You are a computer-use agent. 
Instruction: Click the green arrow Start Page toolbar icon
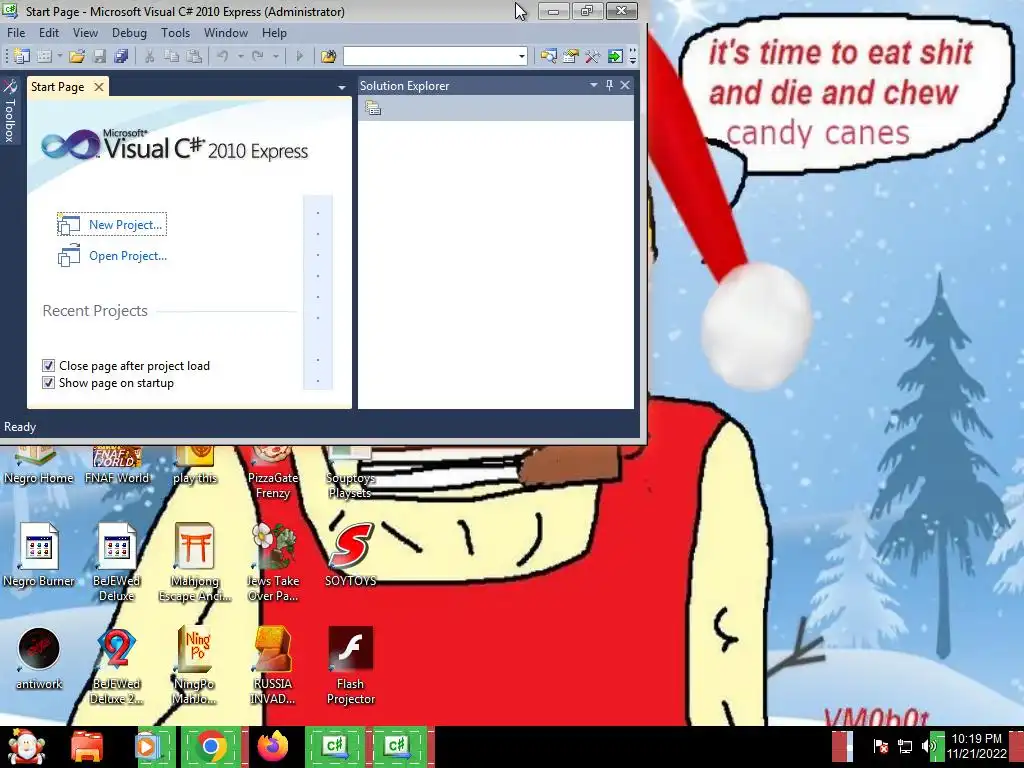tap(615, 57)
